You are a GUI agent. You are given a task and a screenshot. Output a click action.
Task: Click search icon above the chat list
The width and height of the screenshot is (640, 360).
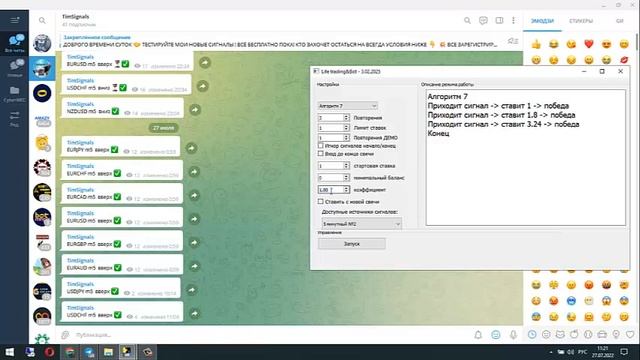click(x=42, y=20)
